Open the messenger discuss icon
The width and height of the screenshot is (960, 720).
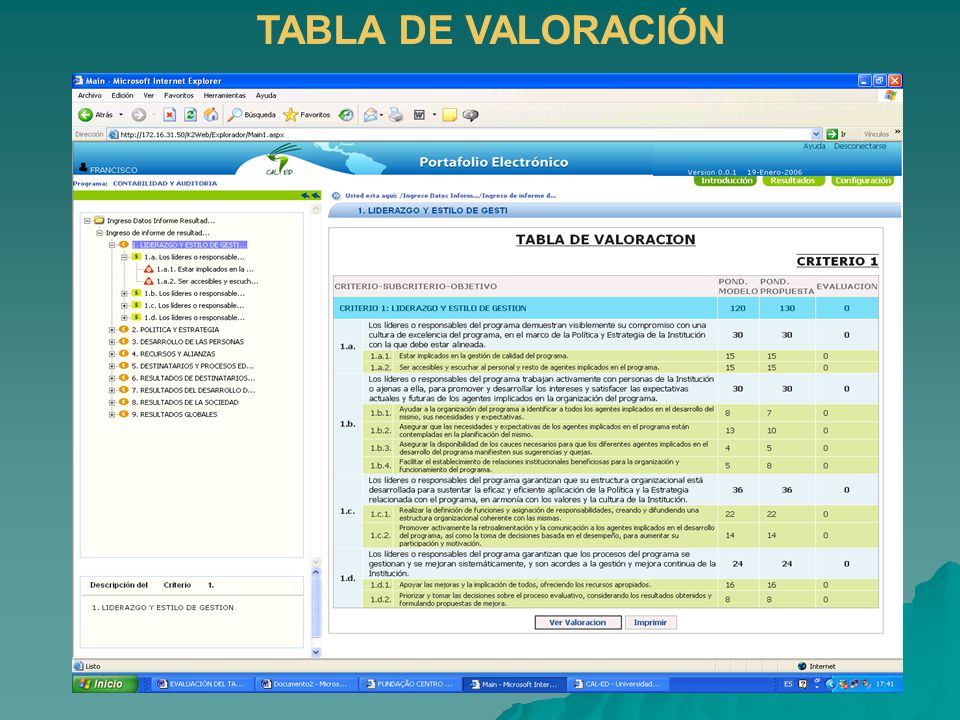(470, 114)
